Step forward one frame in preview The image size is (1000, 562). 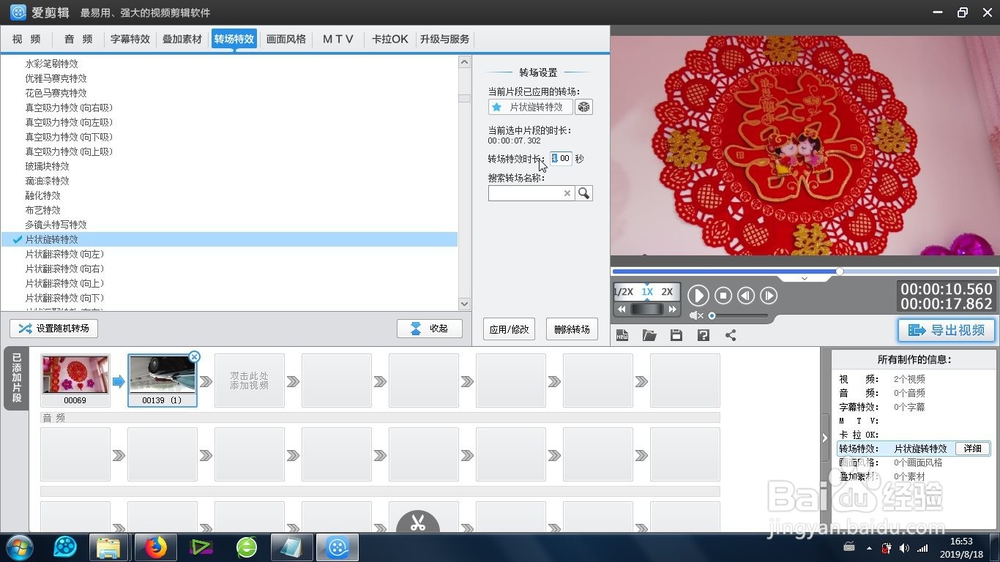[x=768, y=295]
